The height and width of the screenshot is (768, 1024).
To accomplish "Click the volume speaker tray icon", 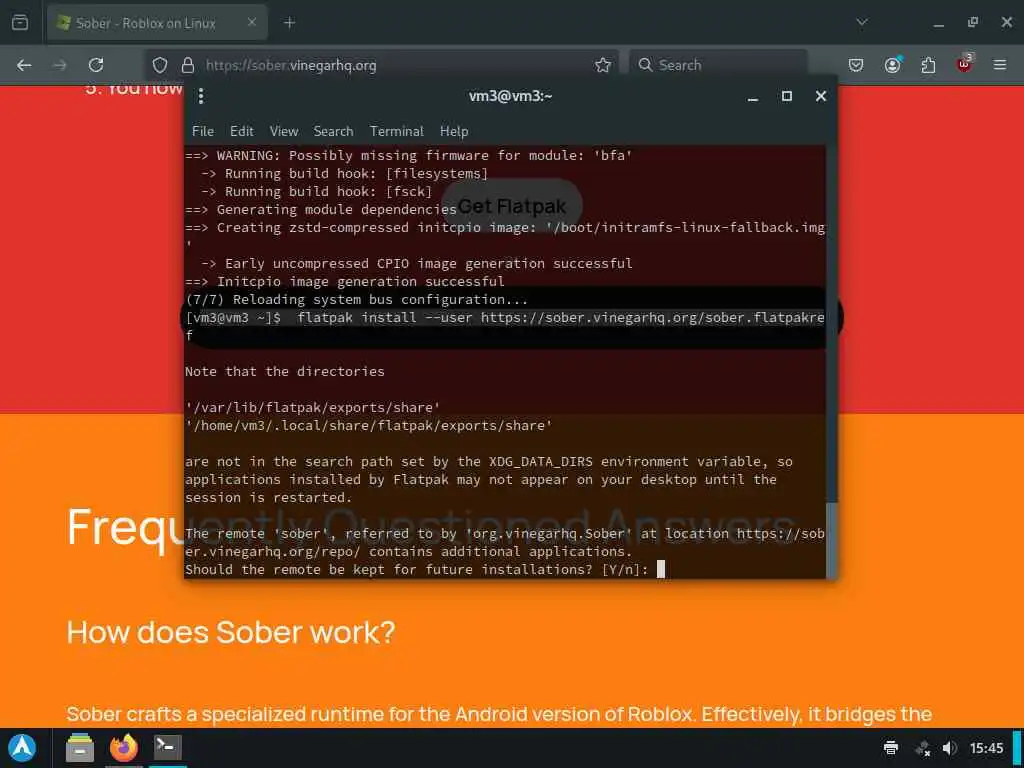I will (x=950, y=748).
